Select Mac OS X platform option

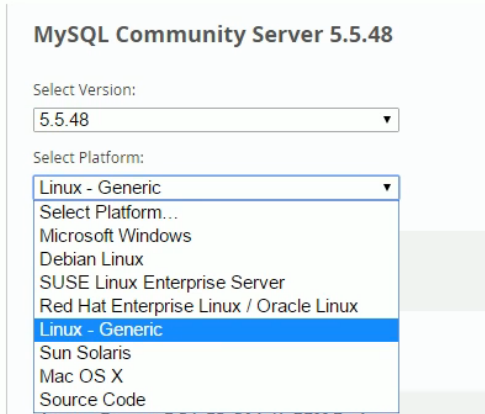[x=216, y=376]
